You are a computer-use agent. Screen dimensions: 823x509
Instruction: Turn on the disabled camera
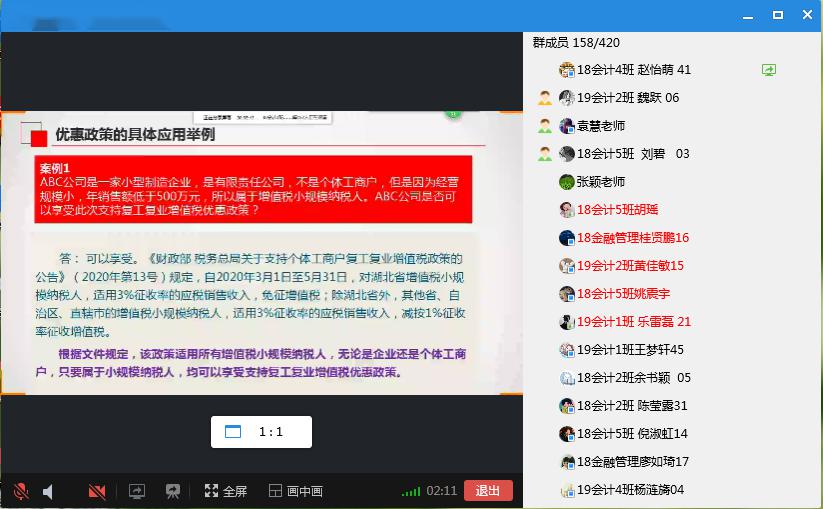[x=97, y=491]
